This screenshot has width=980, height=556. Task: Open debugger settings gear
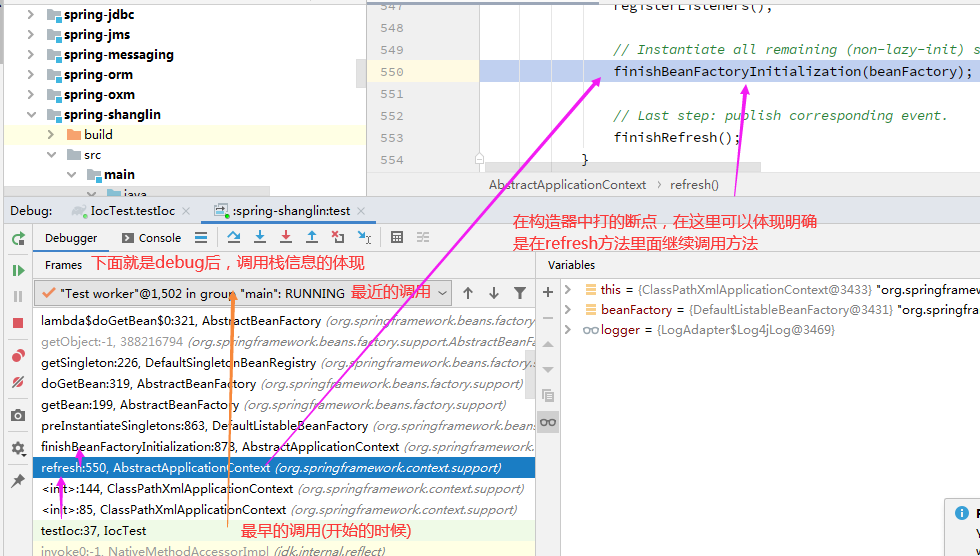(x=18, y=448)
